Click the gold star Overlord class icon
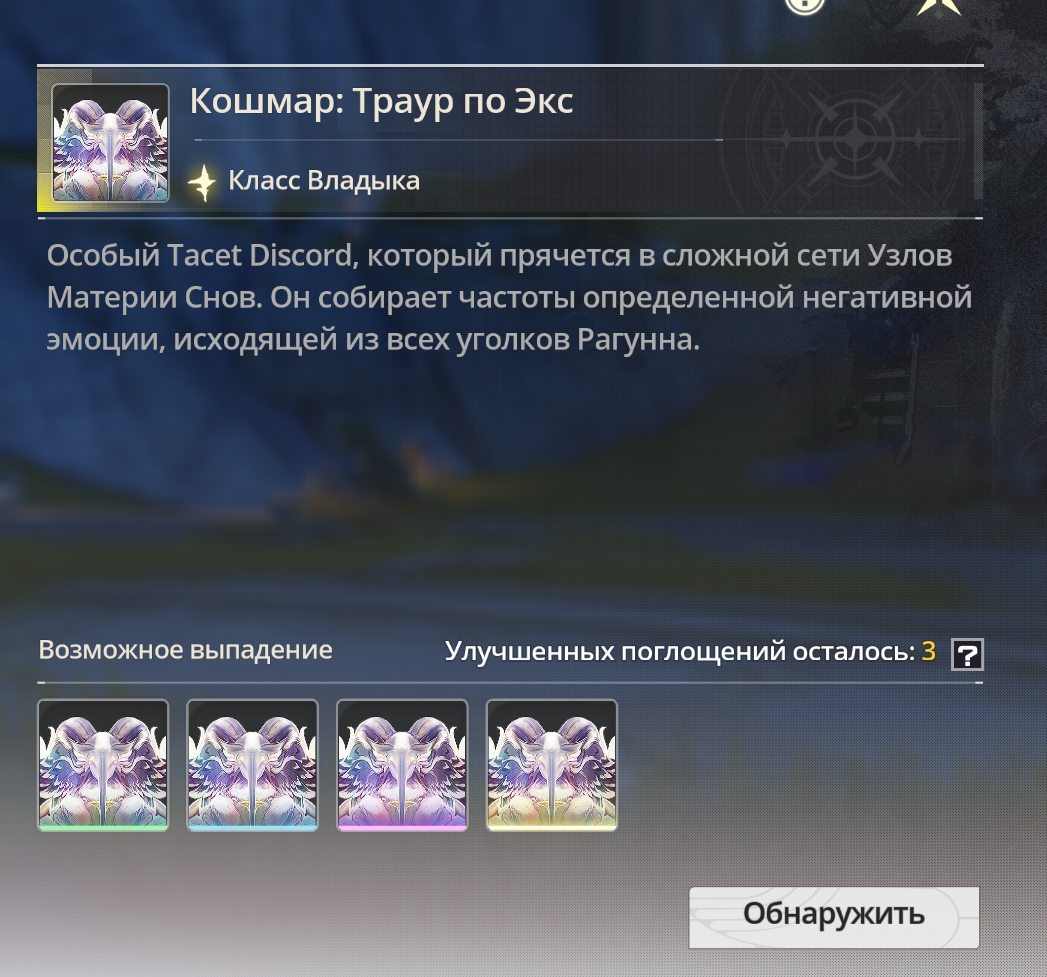Screen dimensions: 1047x977 (202, 182)
